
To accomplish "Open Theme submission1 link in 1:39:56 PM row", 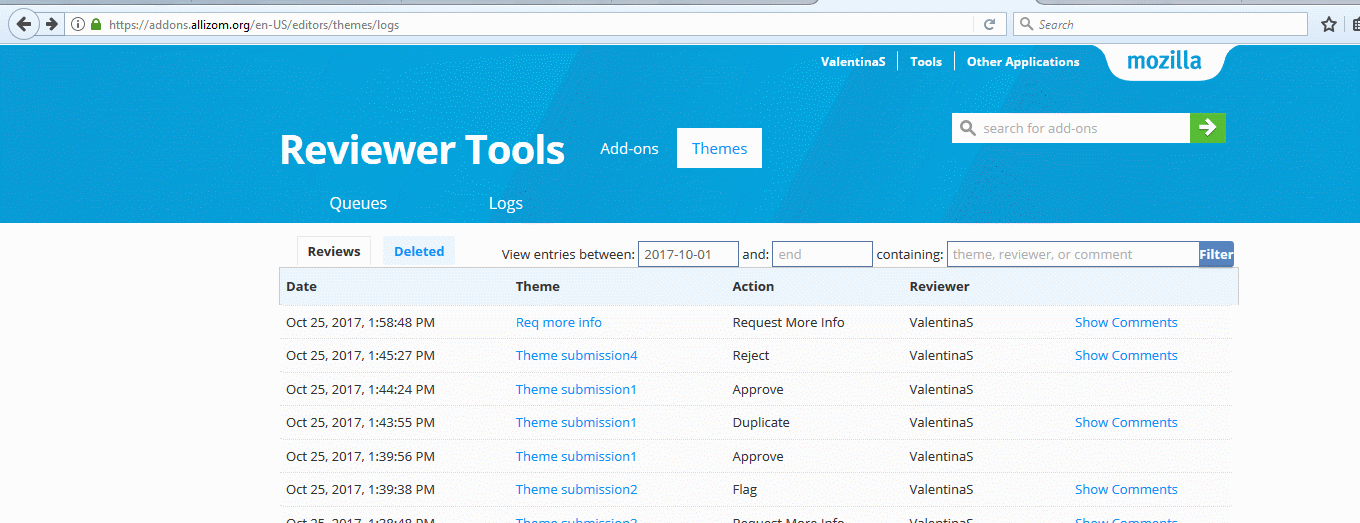I will click(576, 456).
